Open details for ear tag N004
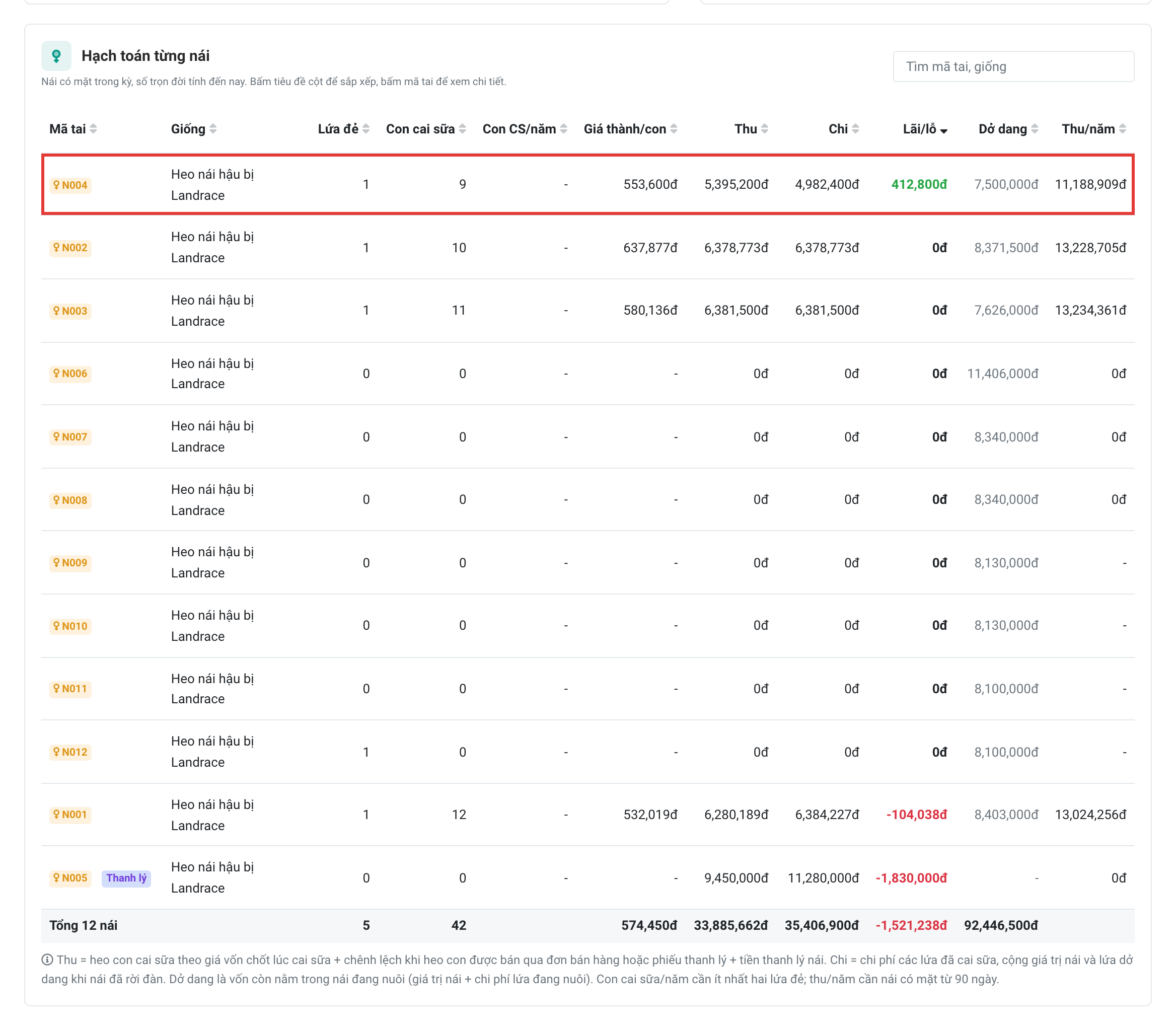This screenshot has width=1176, height=1030. click(x=70, y=185)
